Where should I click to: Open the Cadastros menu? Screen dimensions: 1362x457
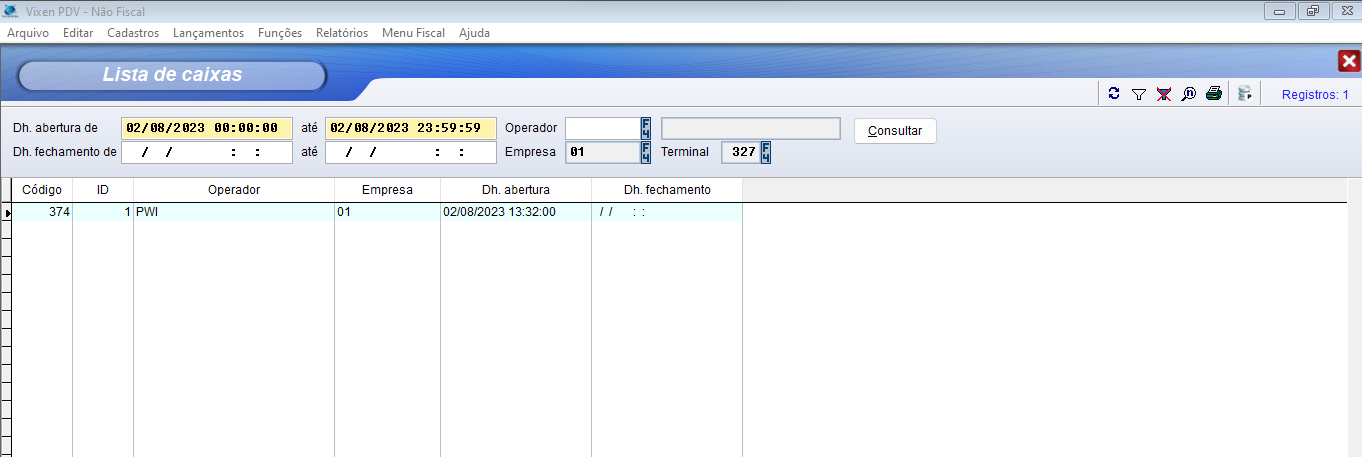(x=133, y=33)
